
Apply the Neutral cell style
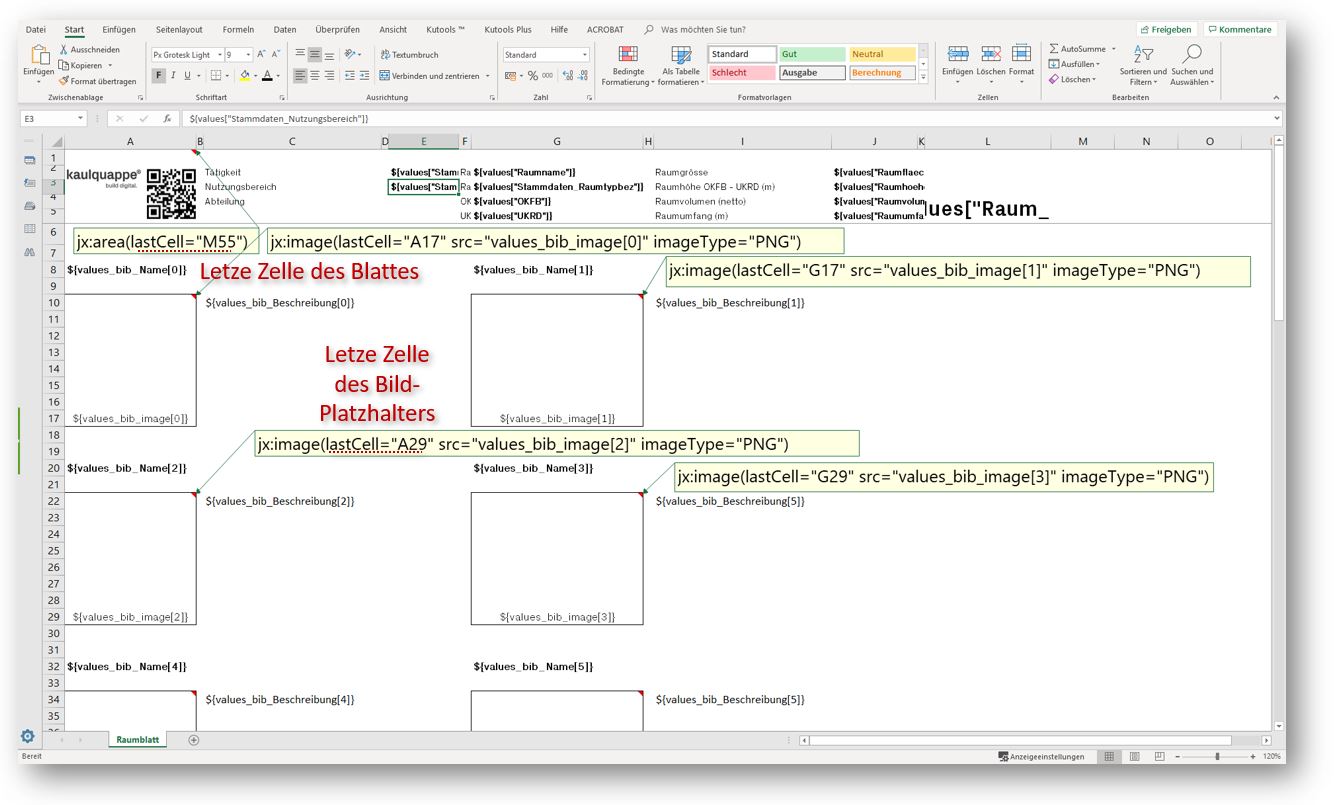point(882,54)
